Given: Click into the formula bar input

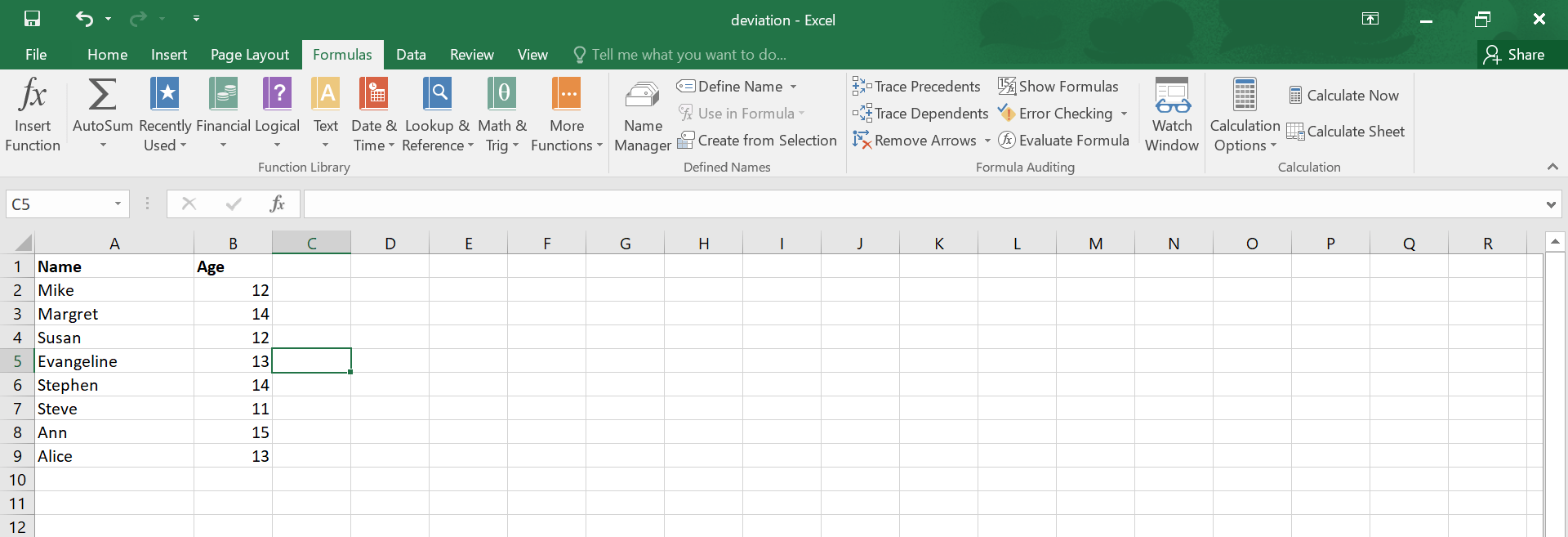Looking at the screenshot, I should 923,204.
